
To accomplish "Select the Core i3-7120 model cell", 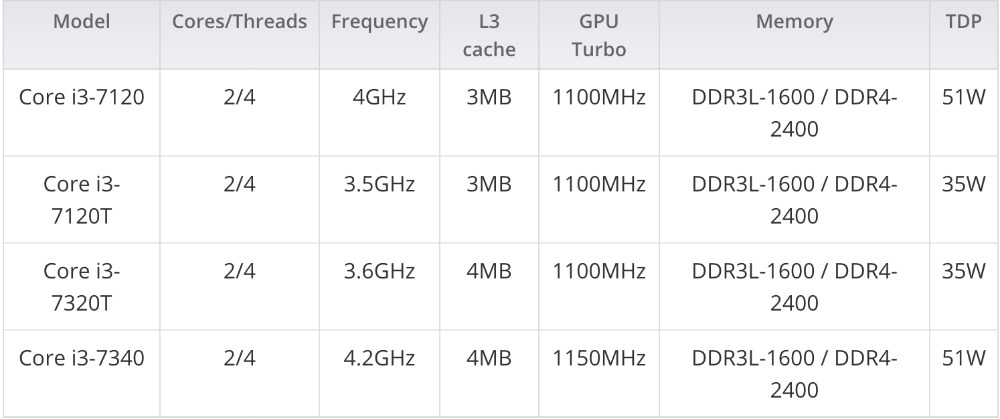I will coord(82,113).
